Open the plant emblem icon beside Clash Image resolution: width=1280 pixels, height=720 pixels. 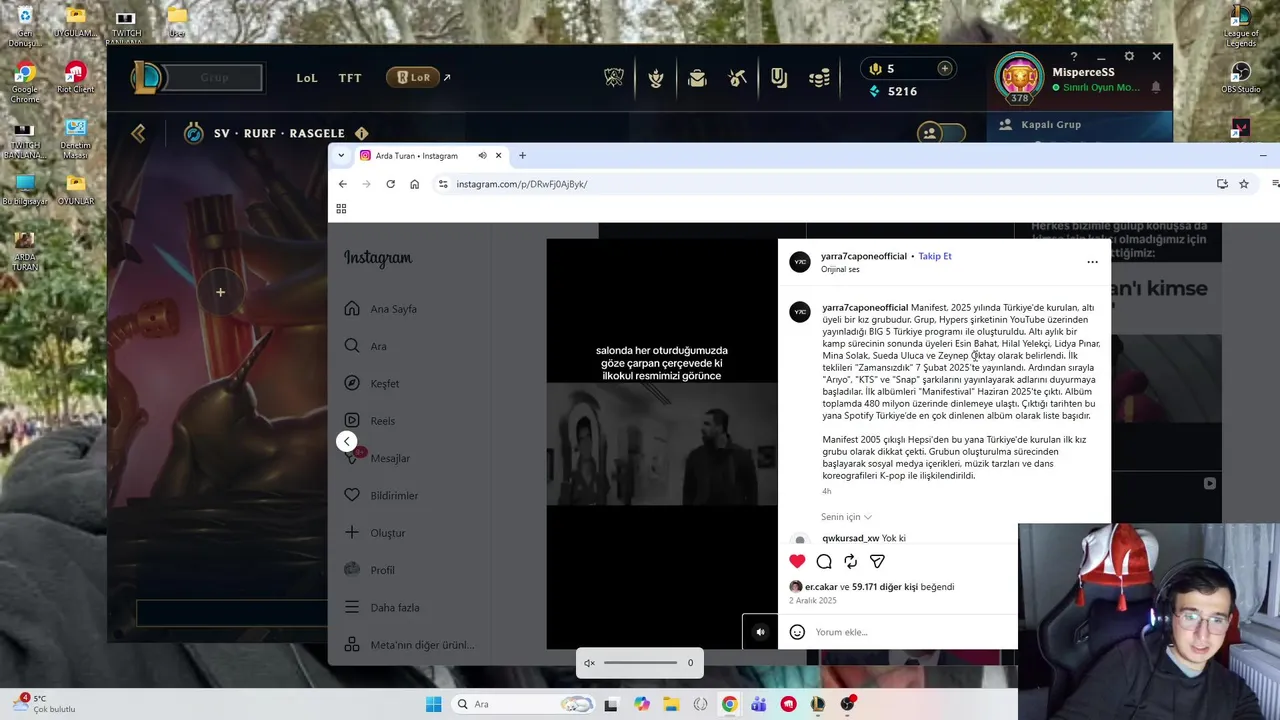tap(656, 77)
